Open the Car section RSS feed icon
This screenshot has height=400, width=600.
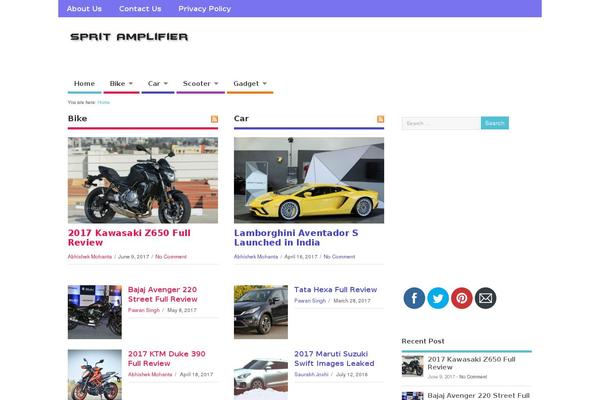pos(380,119)
